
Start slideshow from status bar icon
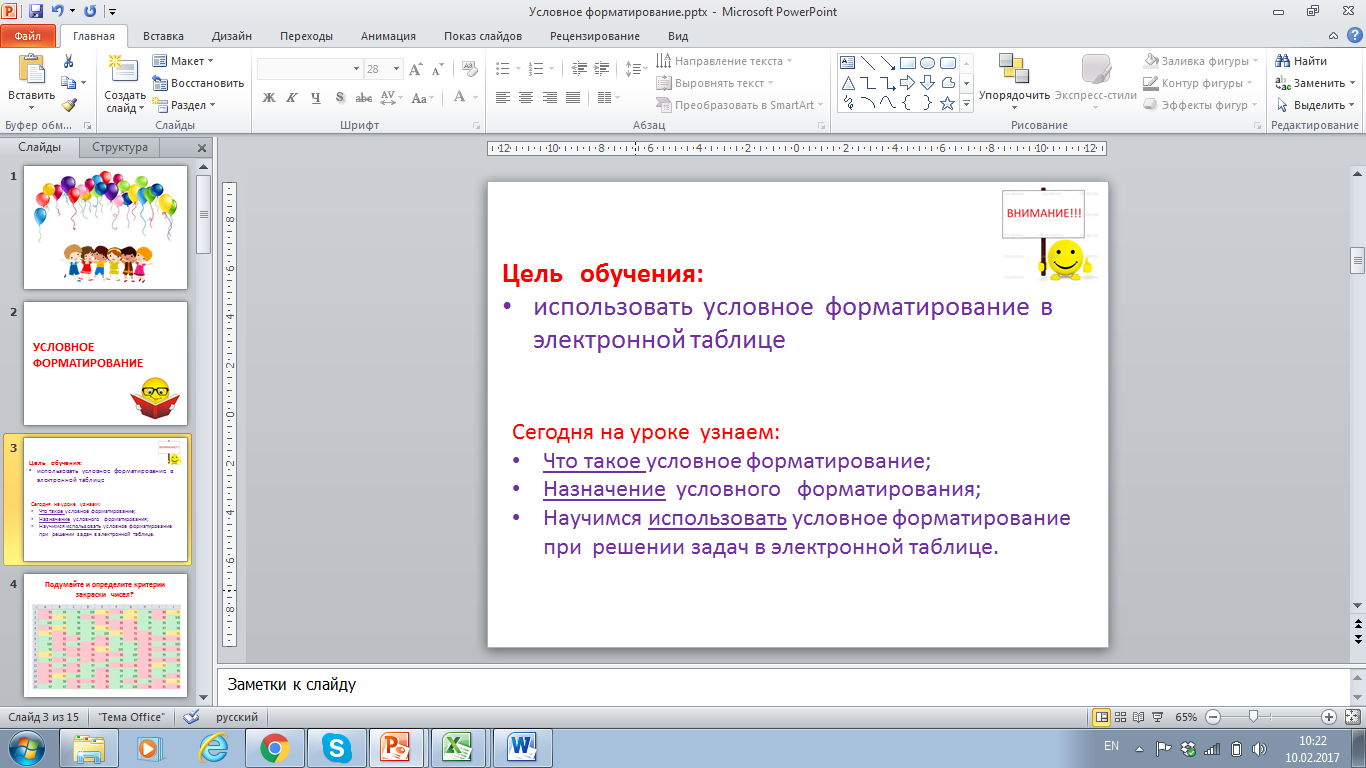click(x=1157, y=717)
